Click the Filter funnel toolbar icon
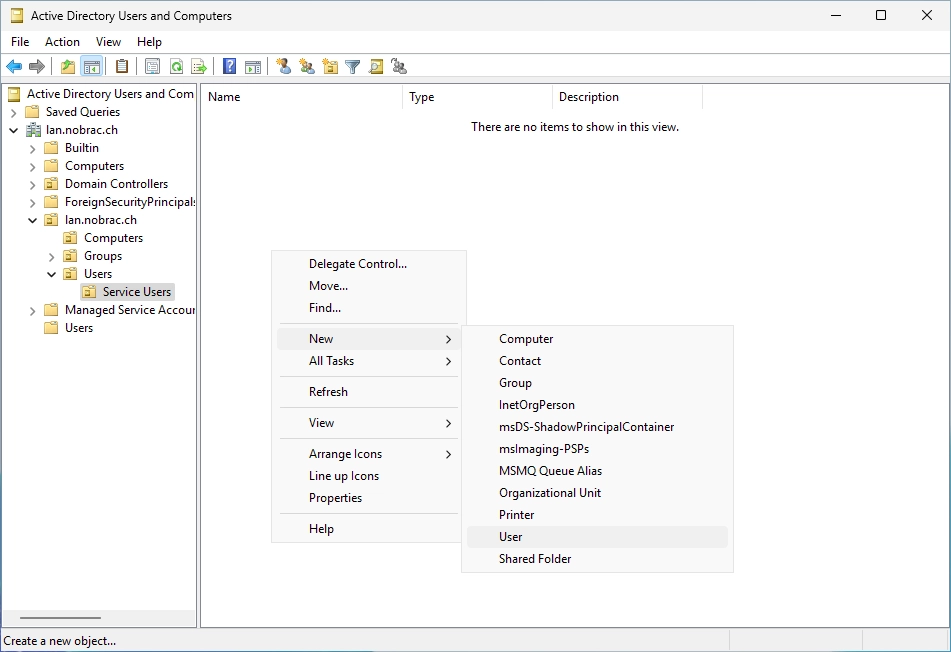 pos(352,66)
